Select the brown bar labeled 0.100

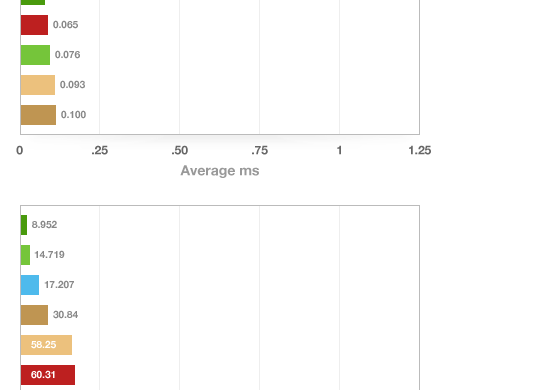tap(38, 115)
